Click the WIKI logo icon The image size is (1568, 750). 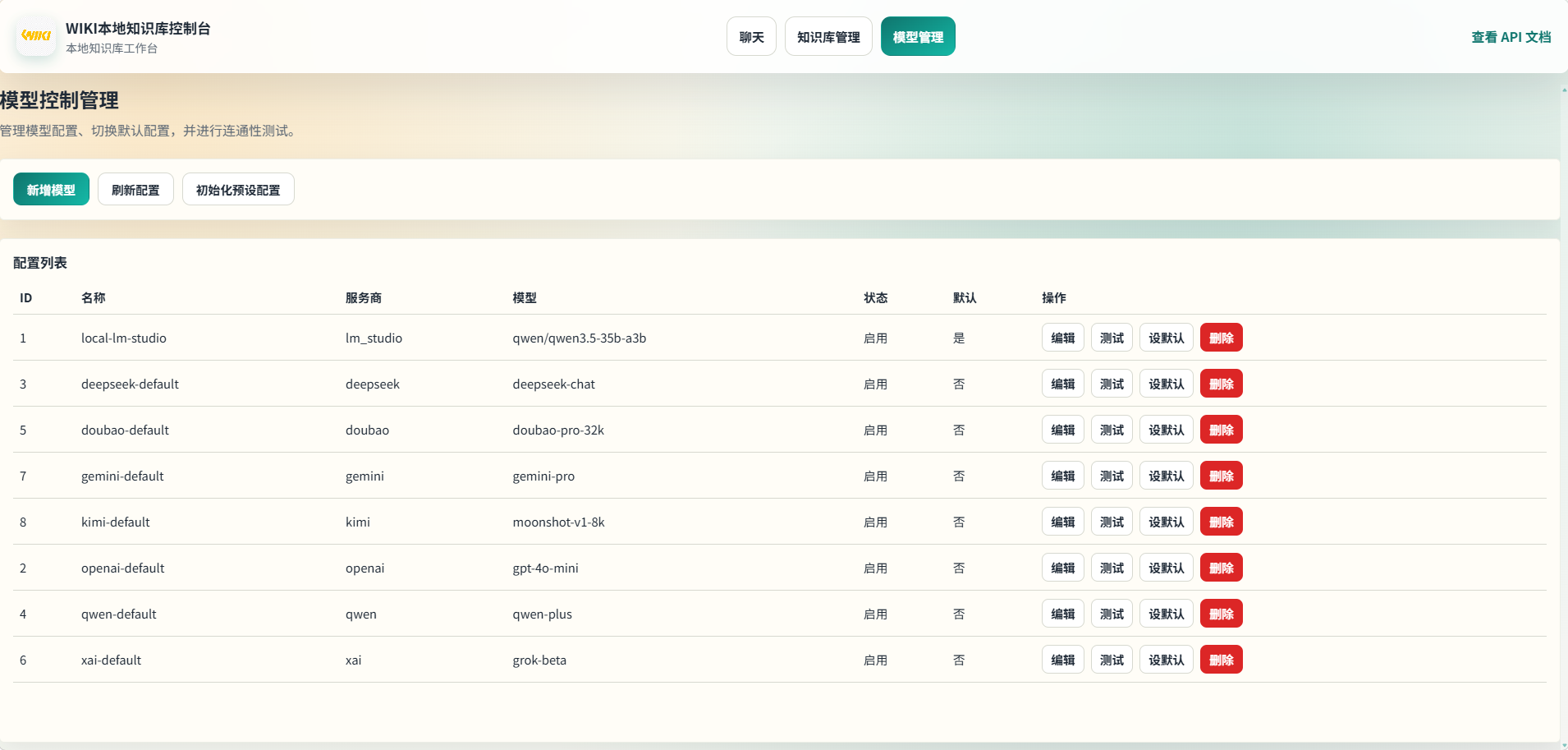pyautogui.click(x=36, y=36)
